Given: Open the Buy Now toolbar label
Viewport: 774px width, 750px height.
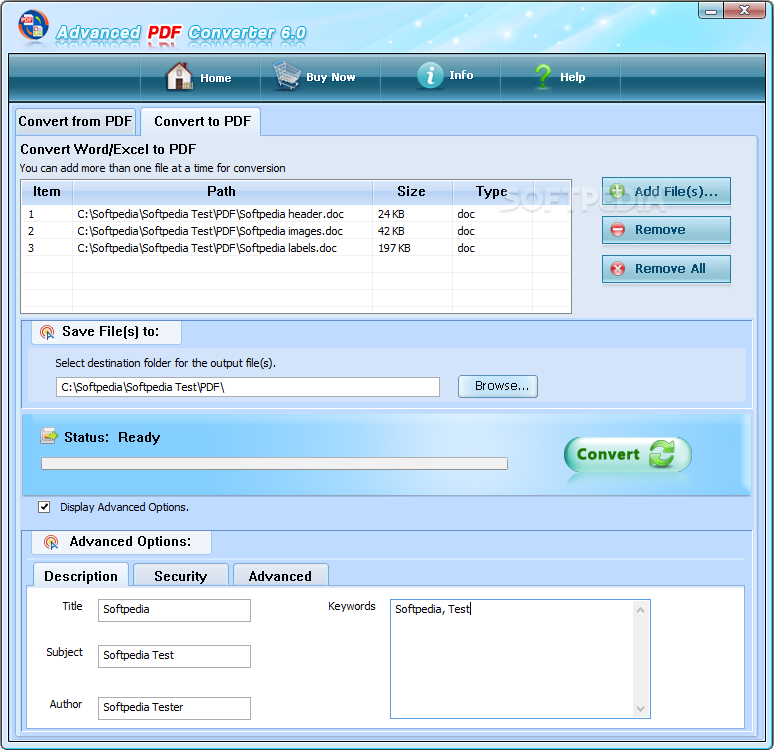Looking at the screenshot, I should [x=331, y=77].
